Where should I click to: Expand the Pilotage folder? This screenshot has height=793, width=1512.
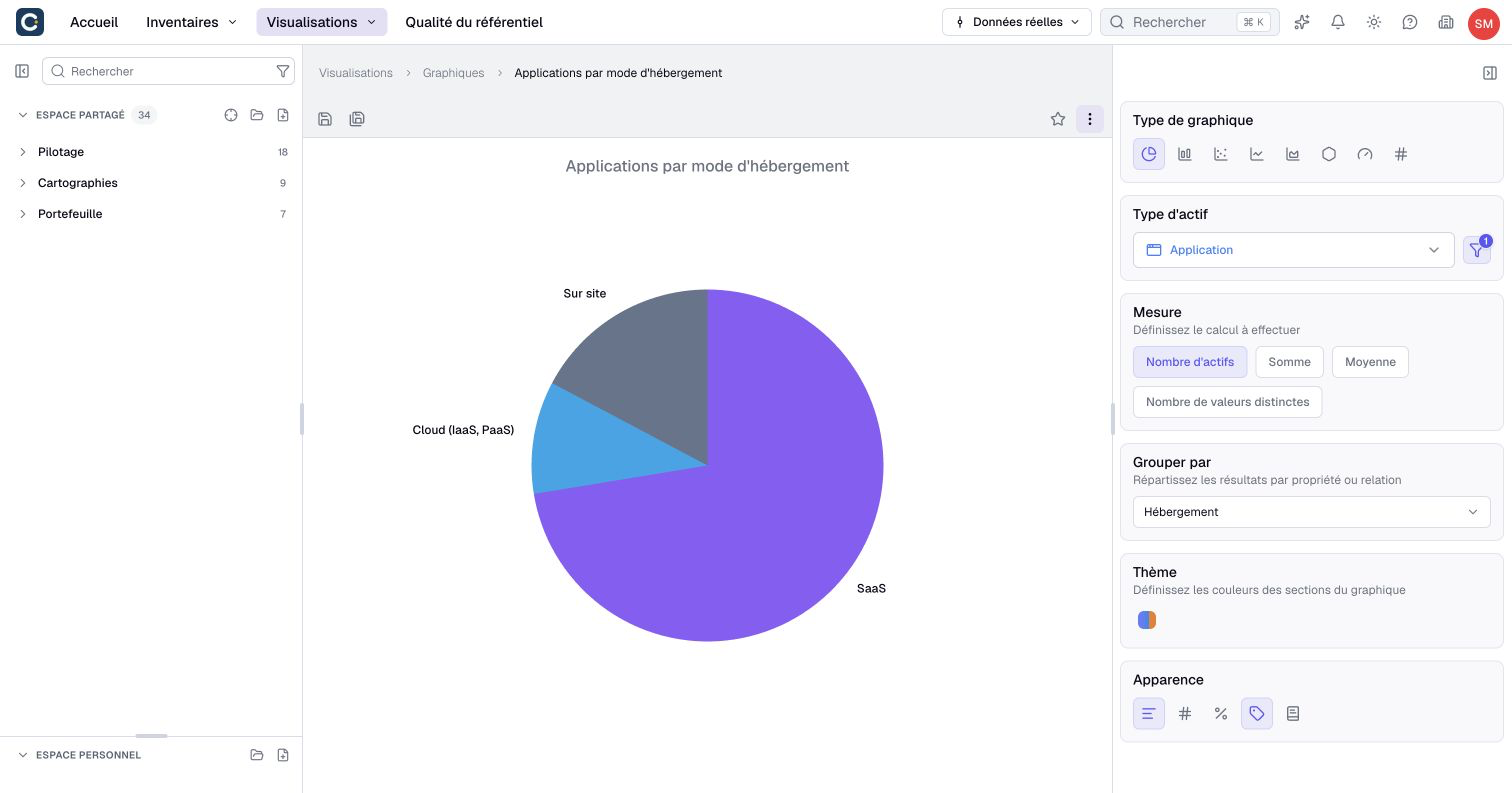pos(22,152)
